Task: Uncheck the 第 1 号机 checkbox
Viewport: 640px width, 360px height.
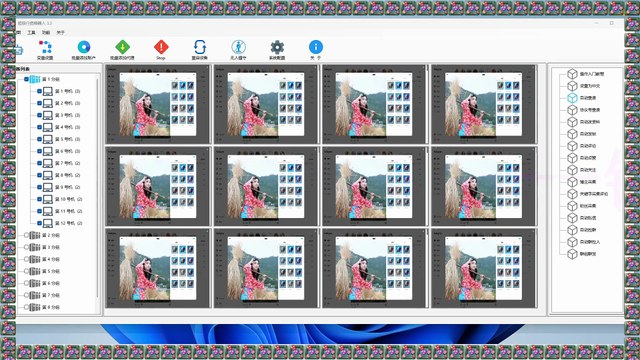Action: point(40,91)
